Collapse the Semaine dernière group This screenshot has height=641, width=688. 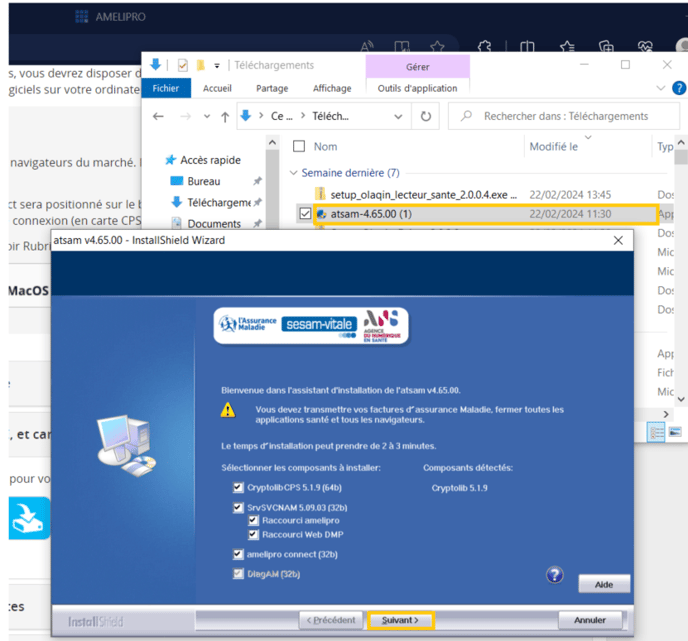click(294, 173)
